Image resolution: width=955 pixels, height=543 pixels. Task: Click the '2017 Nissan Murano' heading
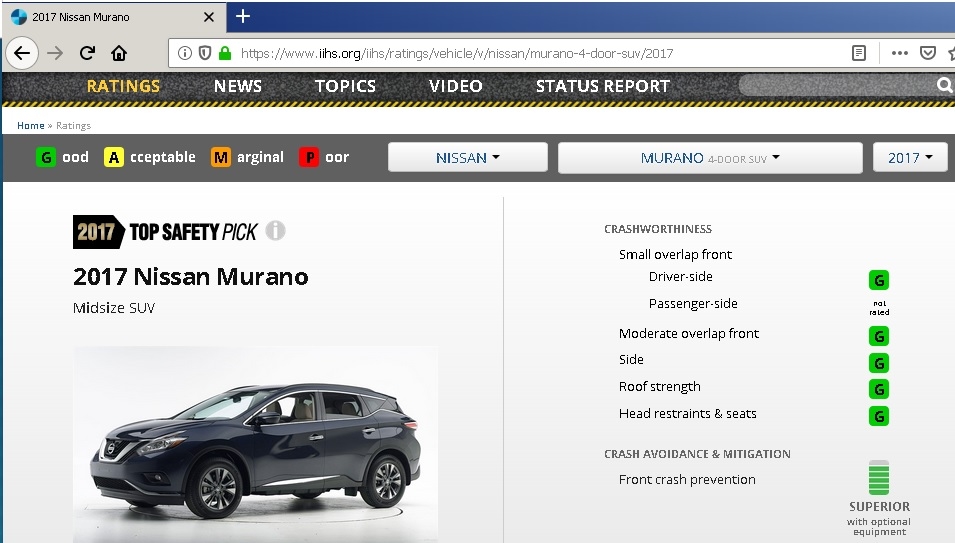pos(191,277)
